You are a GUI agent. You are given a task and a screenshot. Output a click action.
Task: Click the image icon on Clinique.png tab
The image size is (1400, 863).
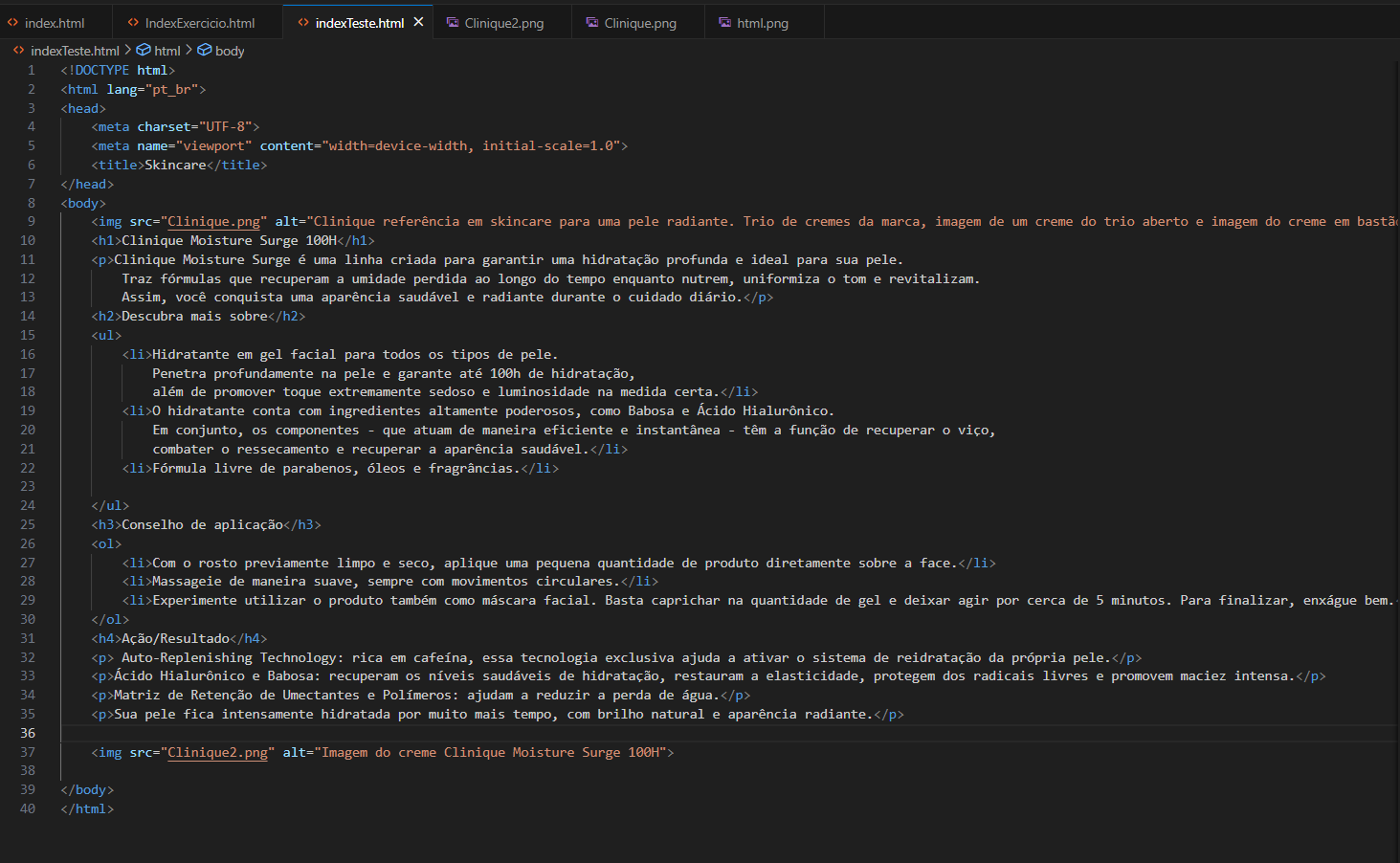(x=592, y=23)
